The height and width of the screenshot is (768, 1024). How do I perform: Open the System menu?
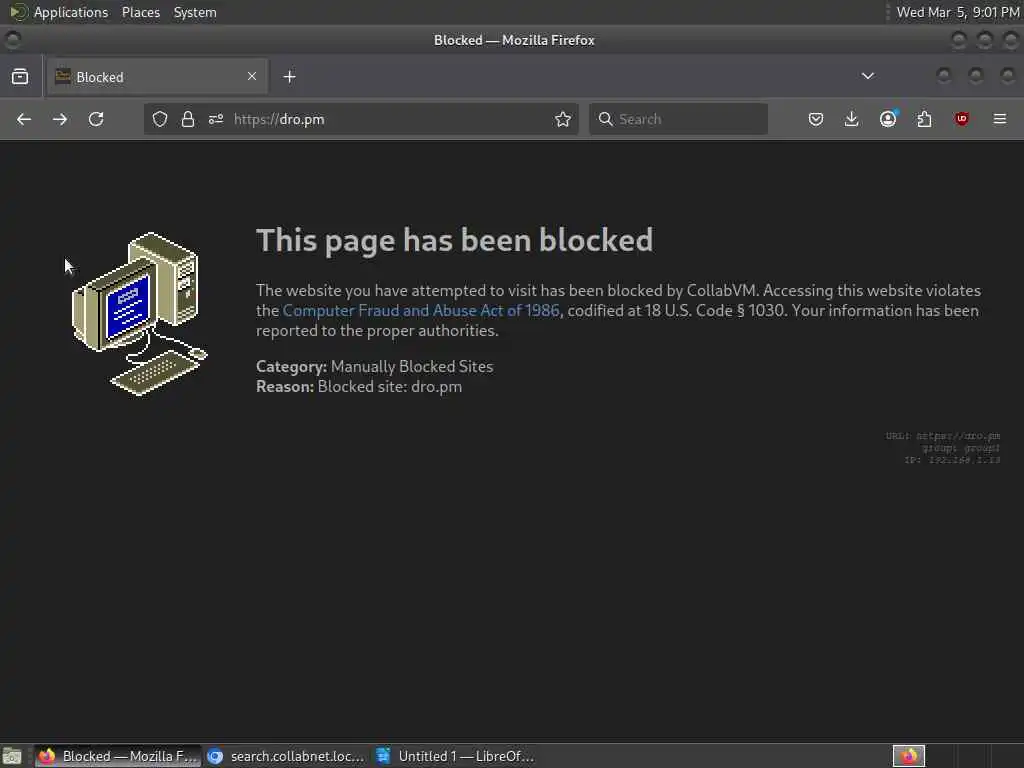(x=195, y=12)
